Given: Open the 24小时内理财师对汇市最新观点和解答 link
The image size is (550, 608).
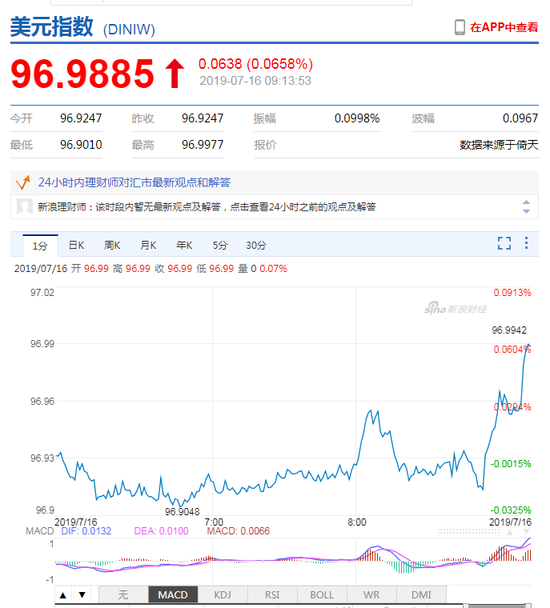Looking at the screenshot, I should (x=134, y=182).
